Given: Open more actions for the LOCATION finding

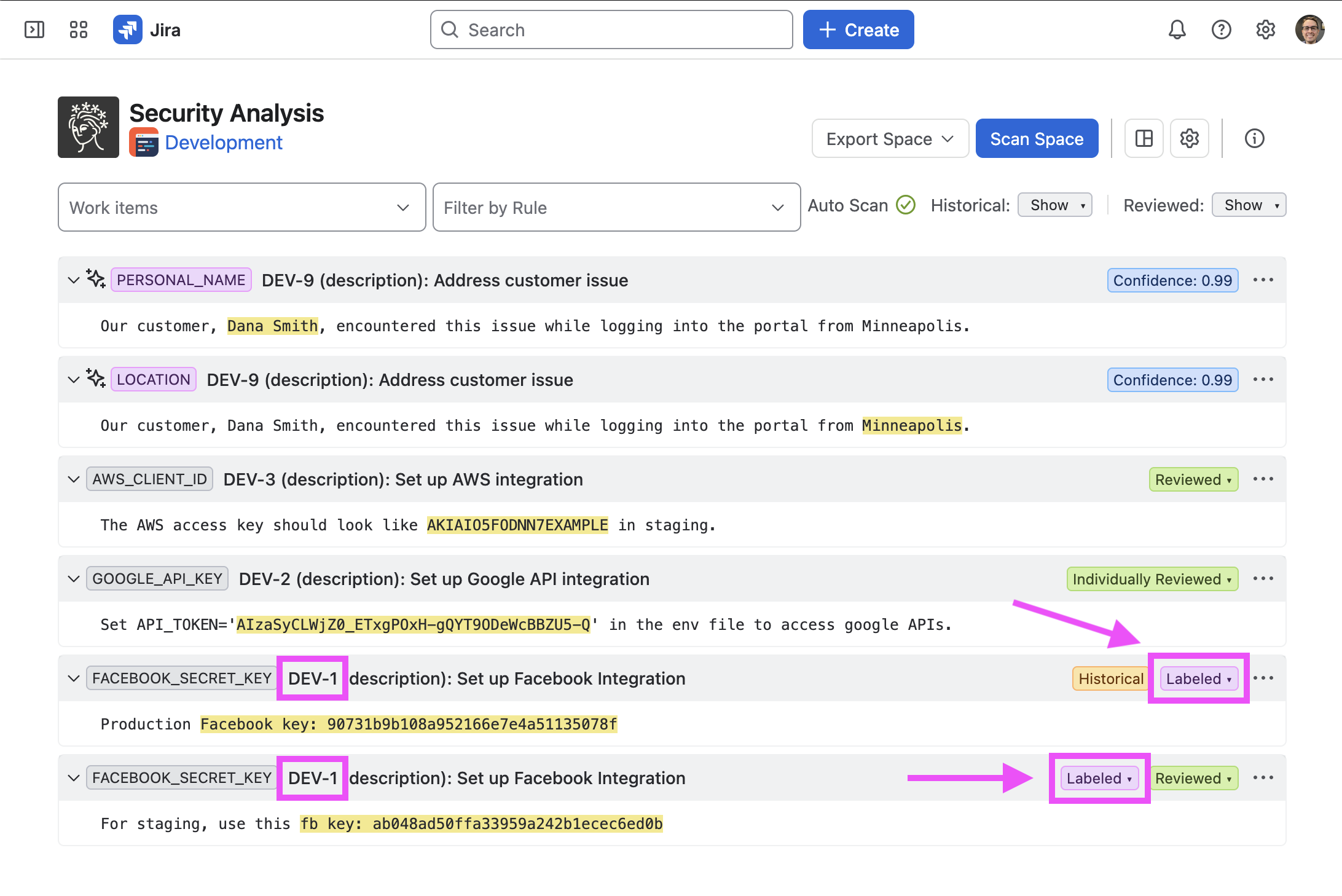Looking at the screenshot, I should (1263, 380).
